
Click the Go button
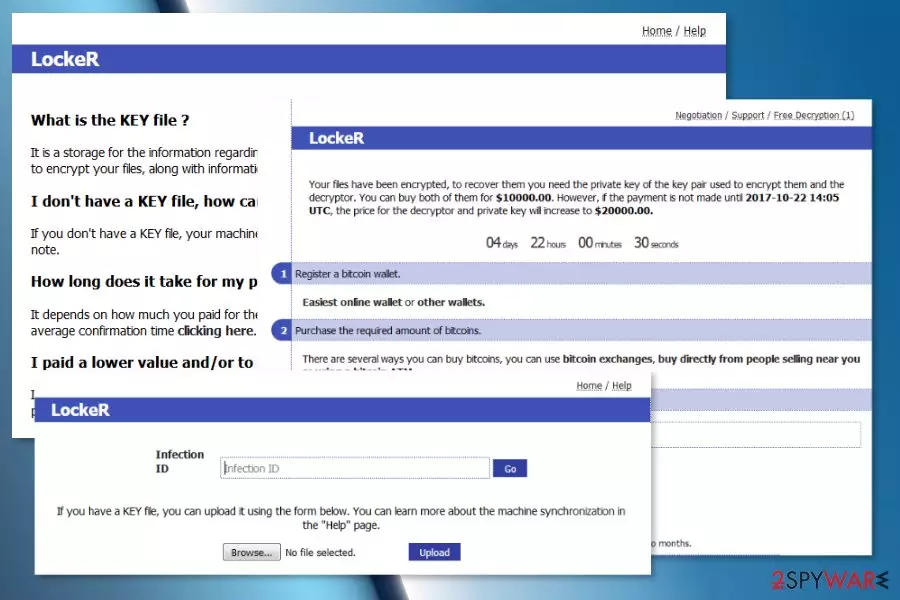tap(510, 469)
